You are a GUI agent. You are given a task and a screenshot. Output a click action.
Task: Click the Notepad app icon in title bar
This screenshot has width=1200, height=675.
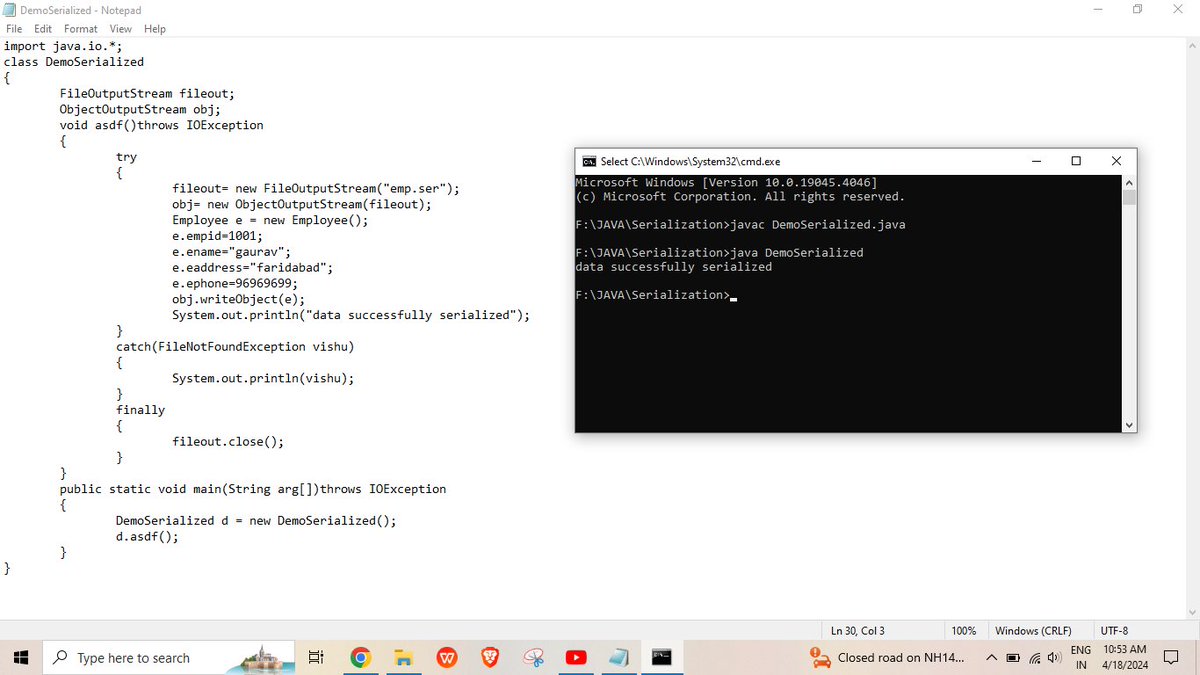(10, 10)
